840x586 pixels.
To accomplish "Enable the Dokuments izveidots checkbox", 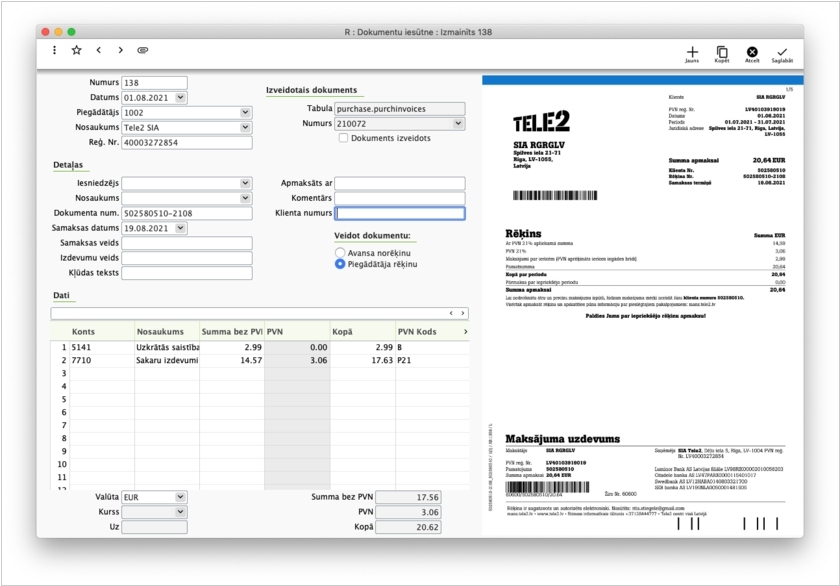I will click(x=343, y=138).
